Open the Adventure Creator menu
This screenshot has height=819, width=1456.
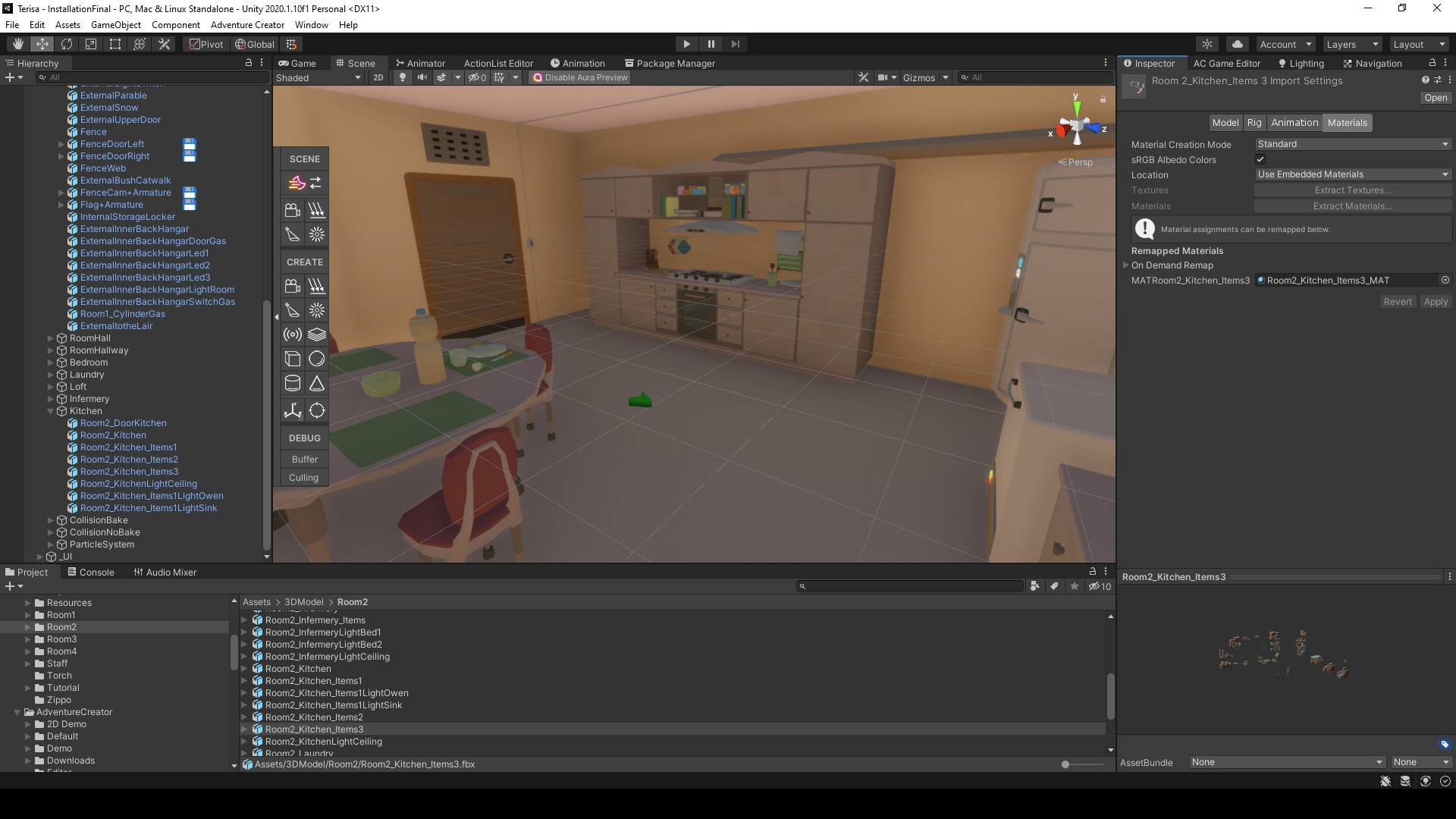pos(247,24)
